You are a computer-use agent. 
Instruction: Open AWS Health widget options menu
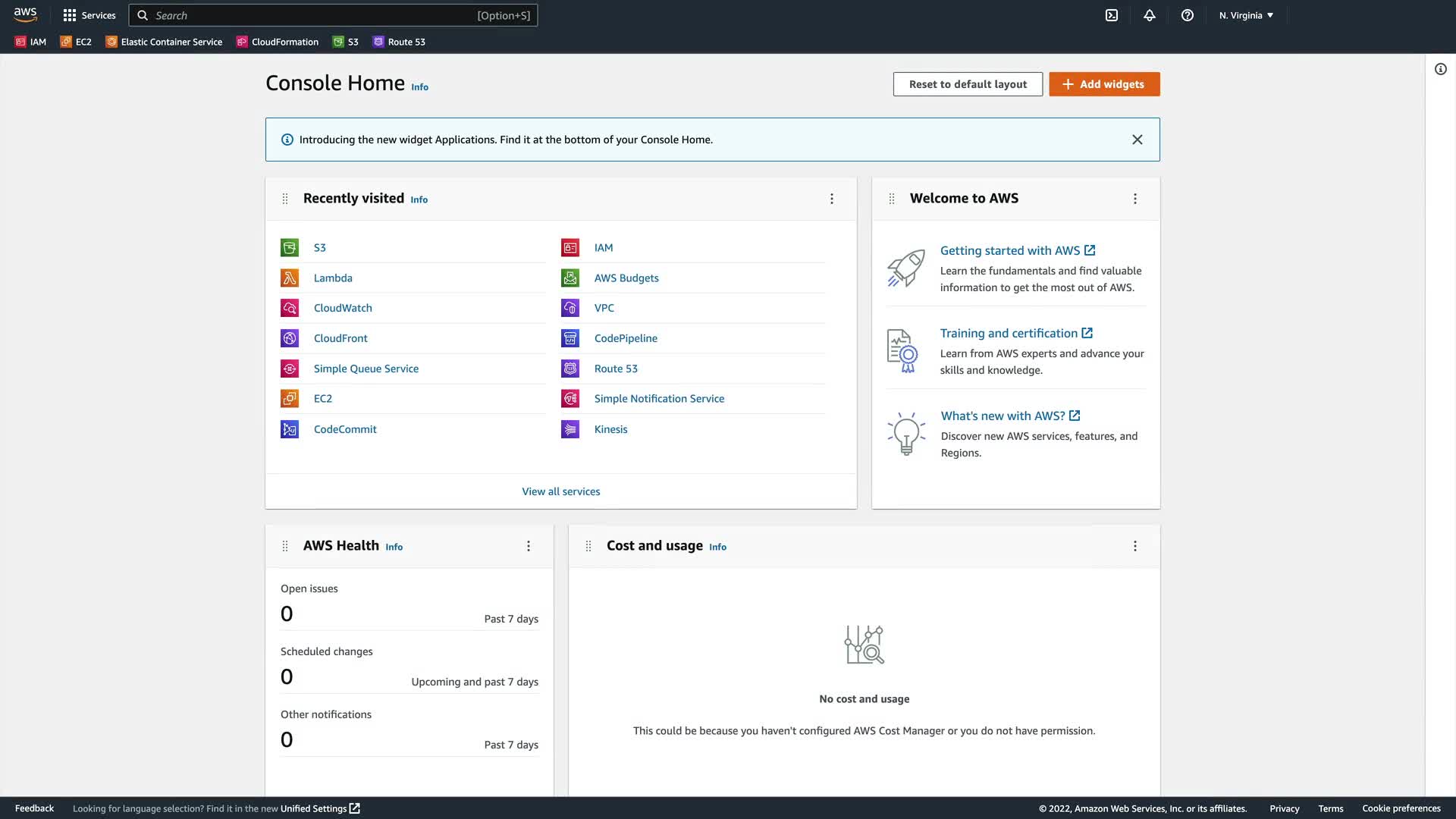[529, 546]
